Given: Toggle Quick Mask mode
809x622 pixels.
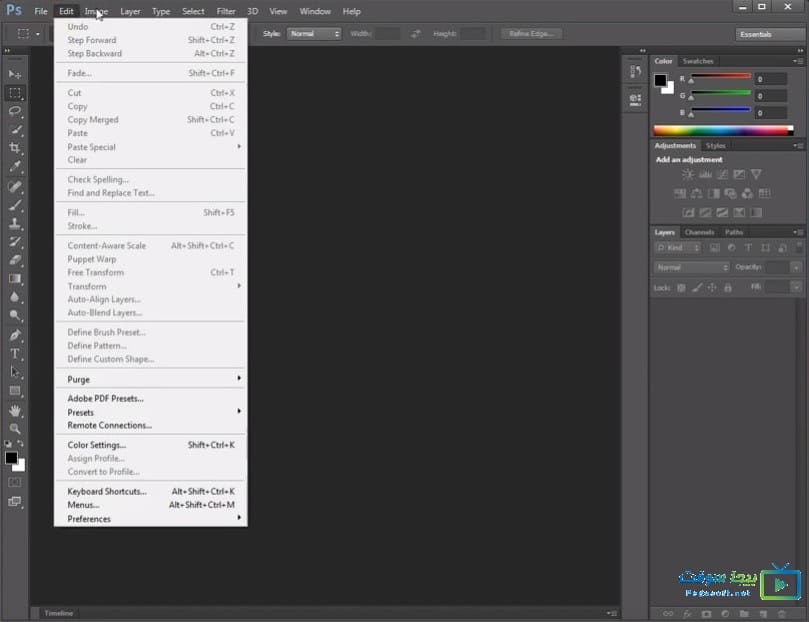Looking at the screenshot, I should tap(14, 482).
